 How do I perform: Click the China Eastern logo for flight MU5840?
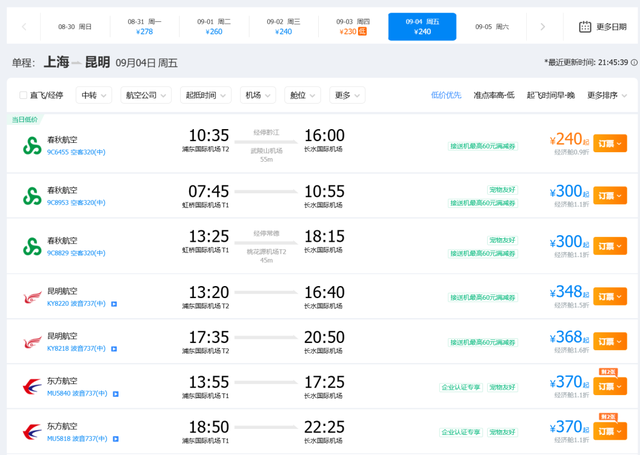coord(32,387)
